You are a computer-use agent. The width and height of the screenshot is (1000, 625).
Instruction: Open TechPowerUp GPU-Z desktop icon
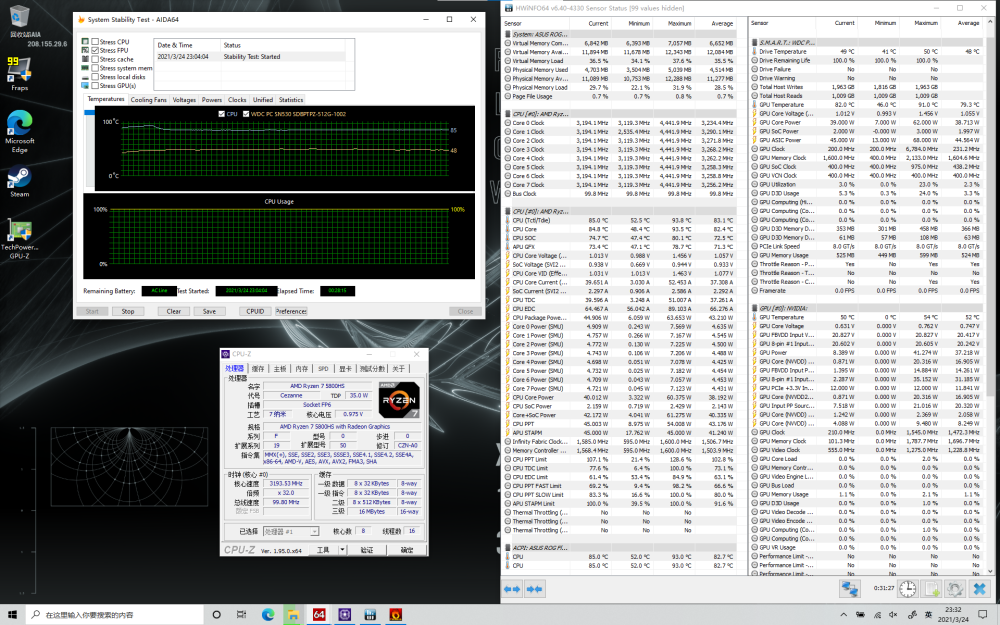tap(18, 234)
